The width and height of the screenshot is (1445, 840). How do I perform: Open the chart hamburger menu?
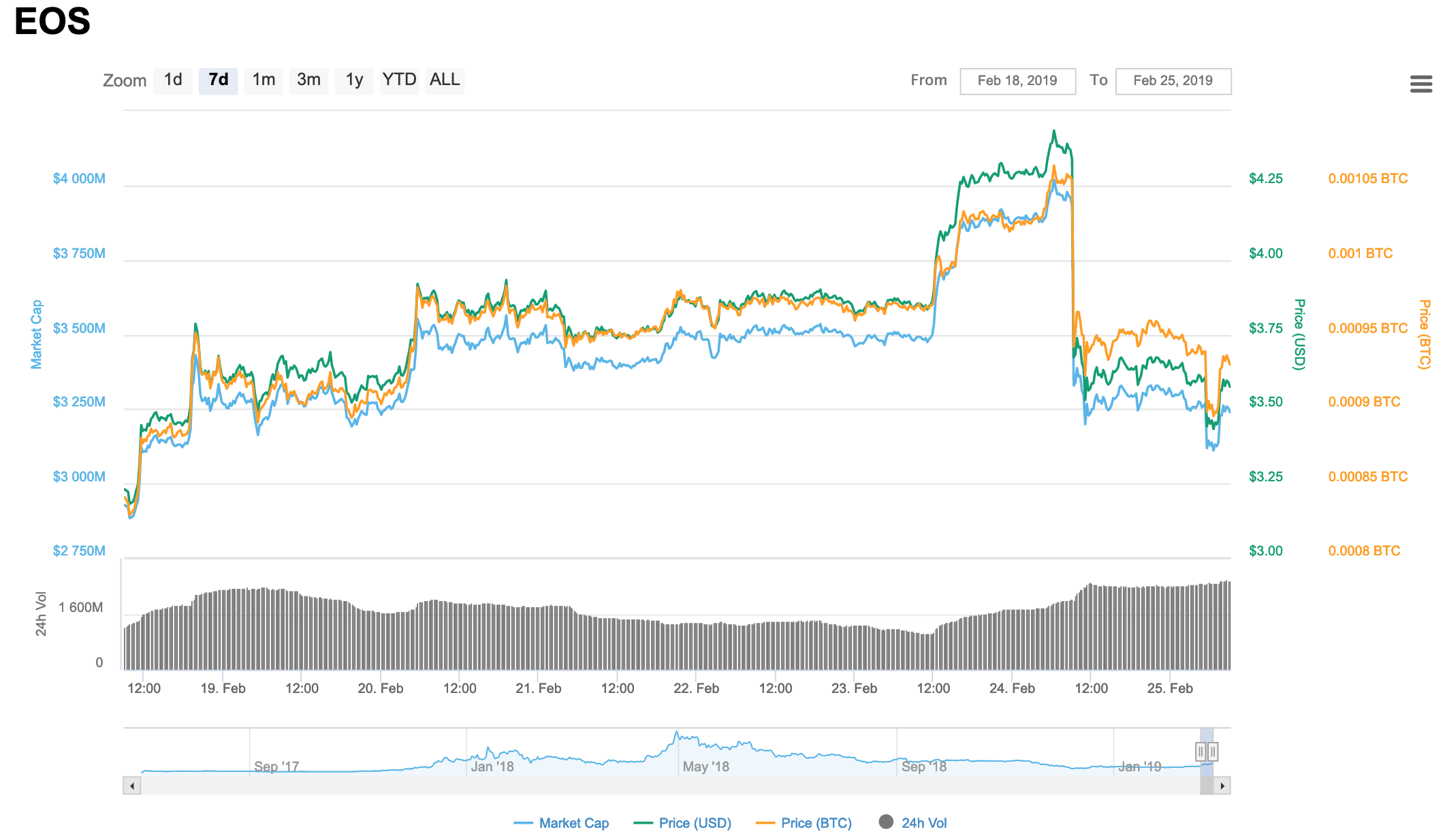tap(1421, 84)
